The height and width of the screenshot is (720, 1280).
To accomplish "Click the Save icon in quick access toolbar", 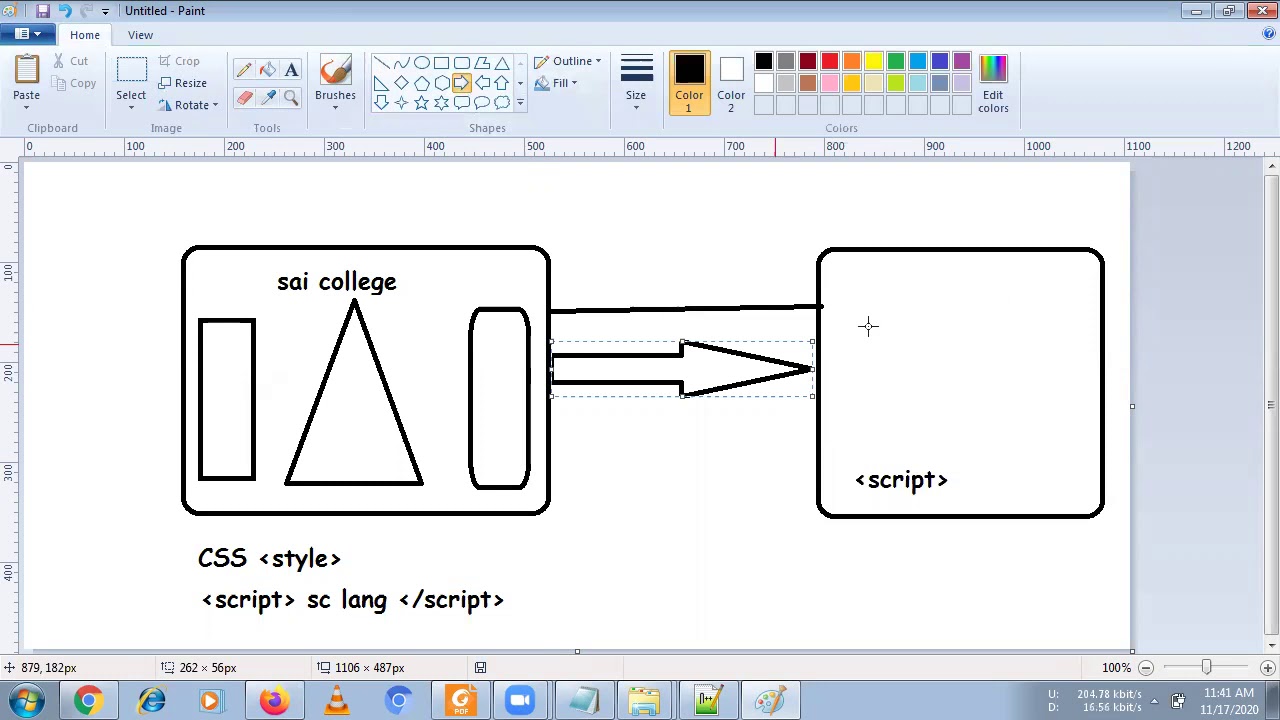I will (43, 11).
